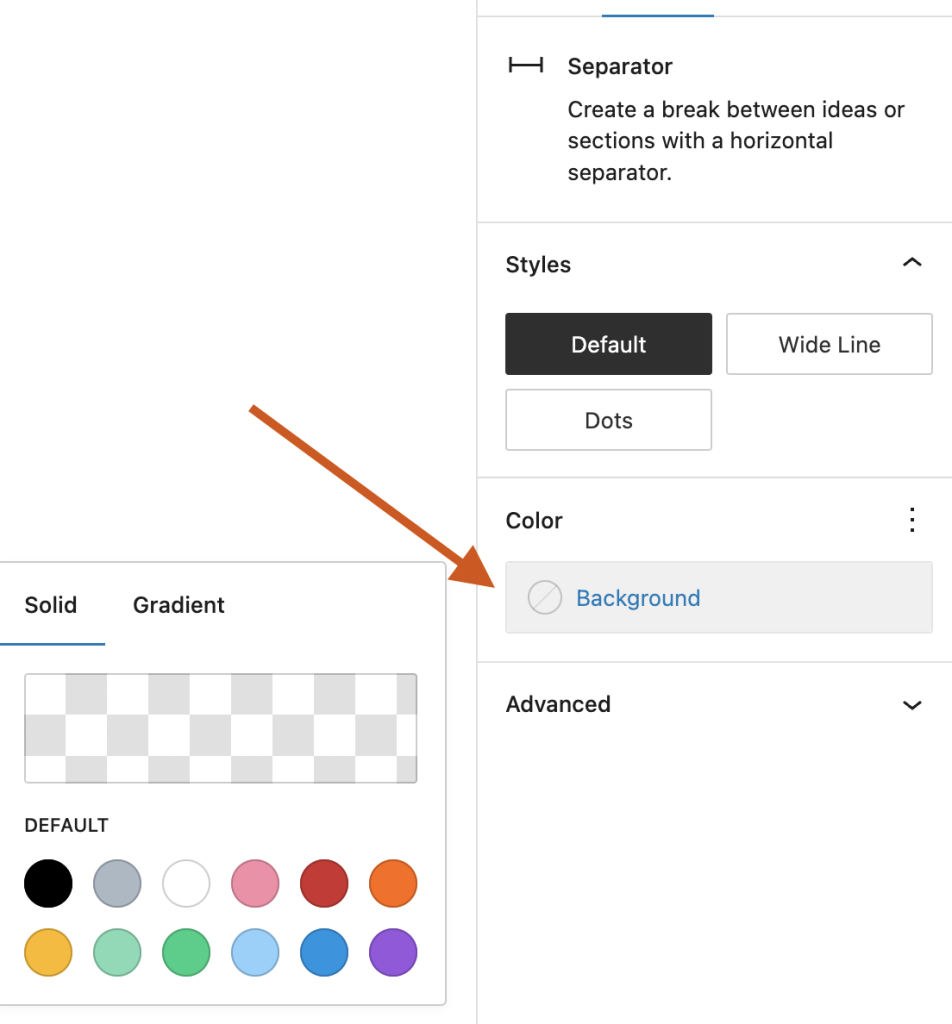Click the Separator block icon

point(527,66)
